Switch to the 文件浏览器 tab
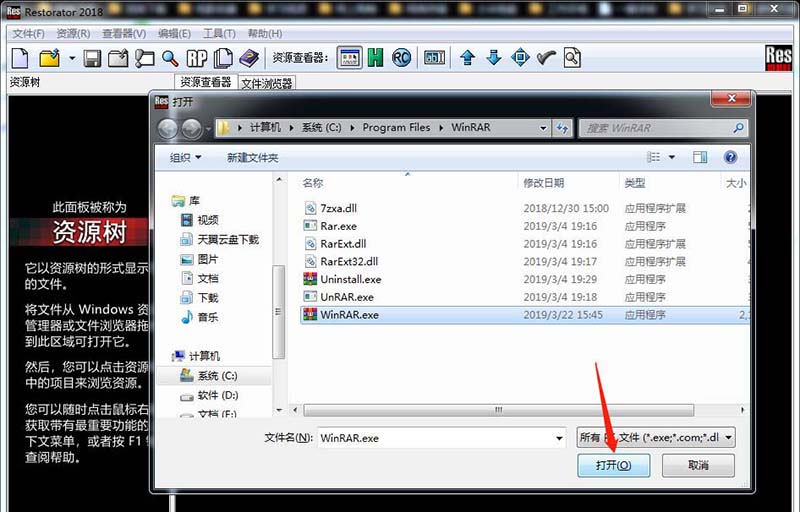Viewport: 800px width, 512px height. [x=266, y=84]
